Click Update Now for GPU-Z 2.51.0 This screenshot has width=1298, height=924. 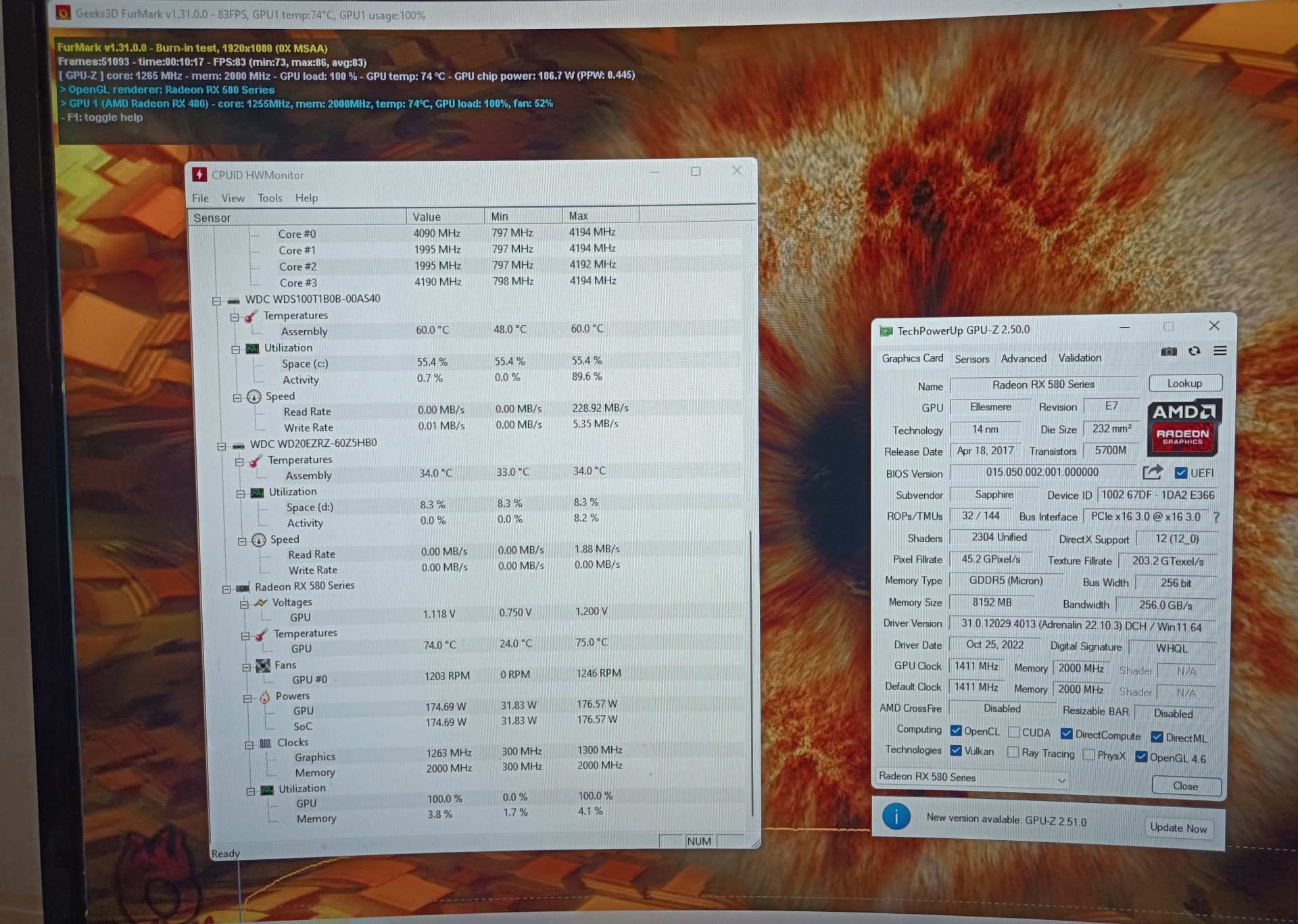point(1178,828)
